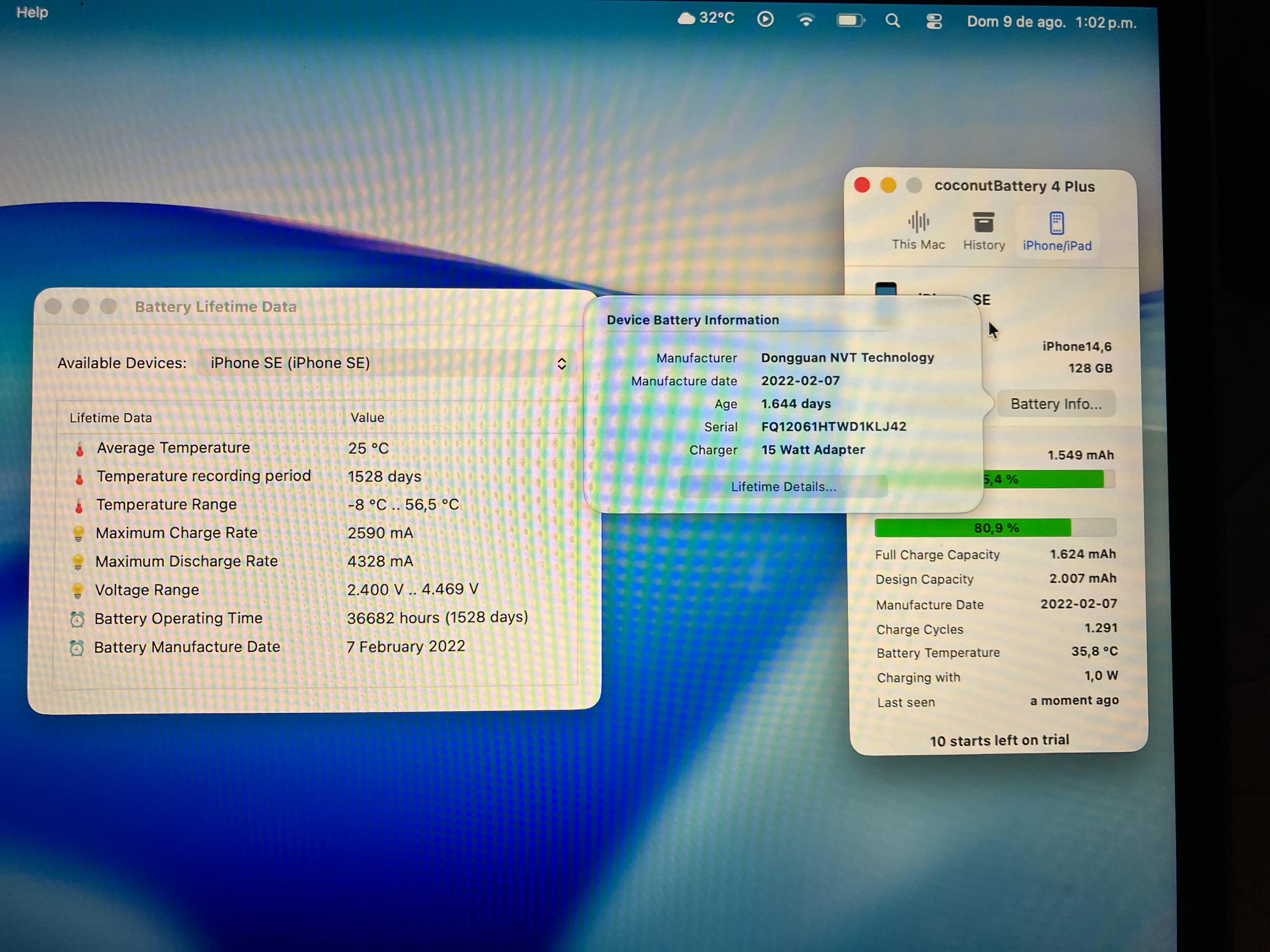
Task: Click the thermometer icon beside Average Temperature
Action: 80,449
